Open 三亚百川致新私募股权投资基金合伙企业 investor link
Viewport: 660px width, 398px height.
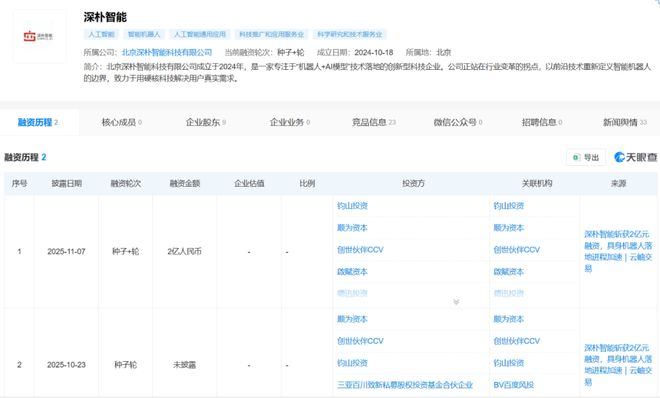tap(405, 385)
